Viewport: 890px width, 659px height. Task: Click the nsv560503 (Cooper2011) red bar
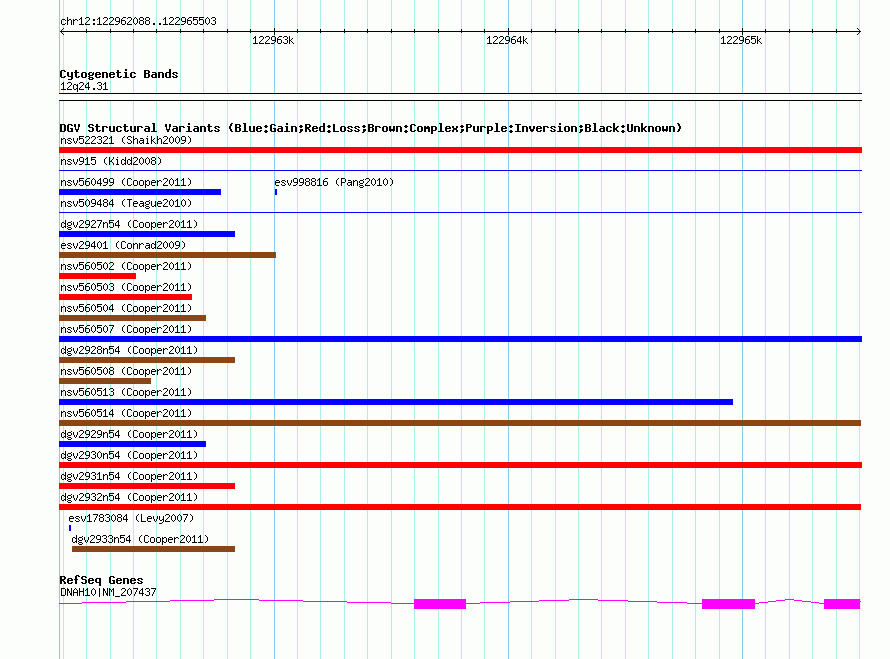pos(125,297)
